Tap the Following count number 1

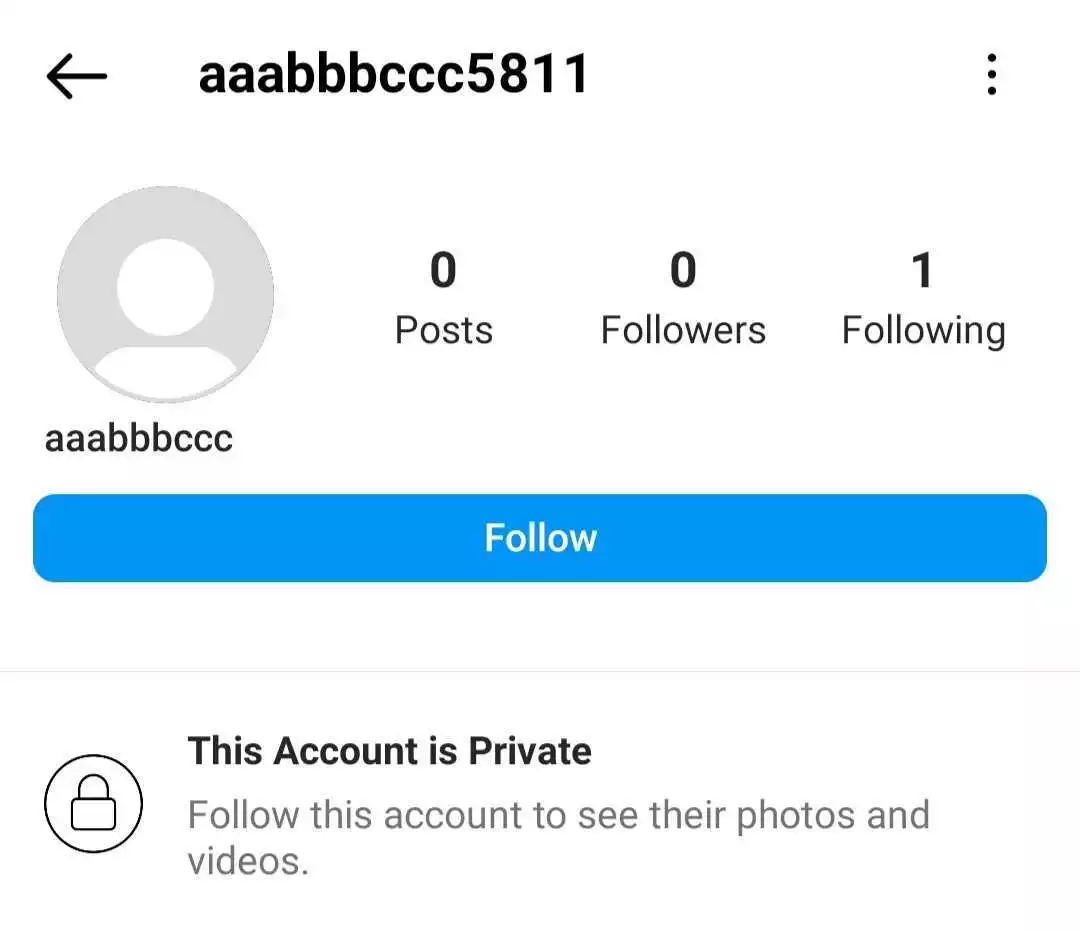coord(923,271)
